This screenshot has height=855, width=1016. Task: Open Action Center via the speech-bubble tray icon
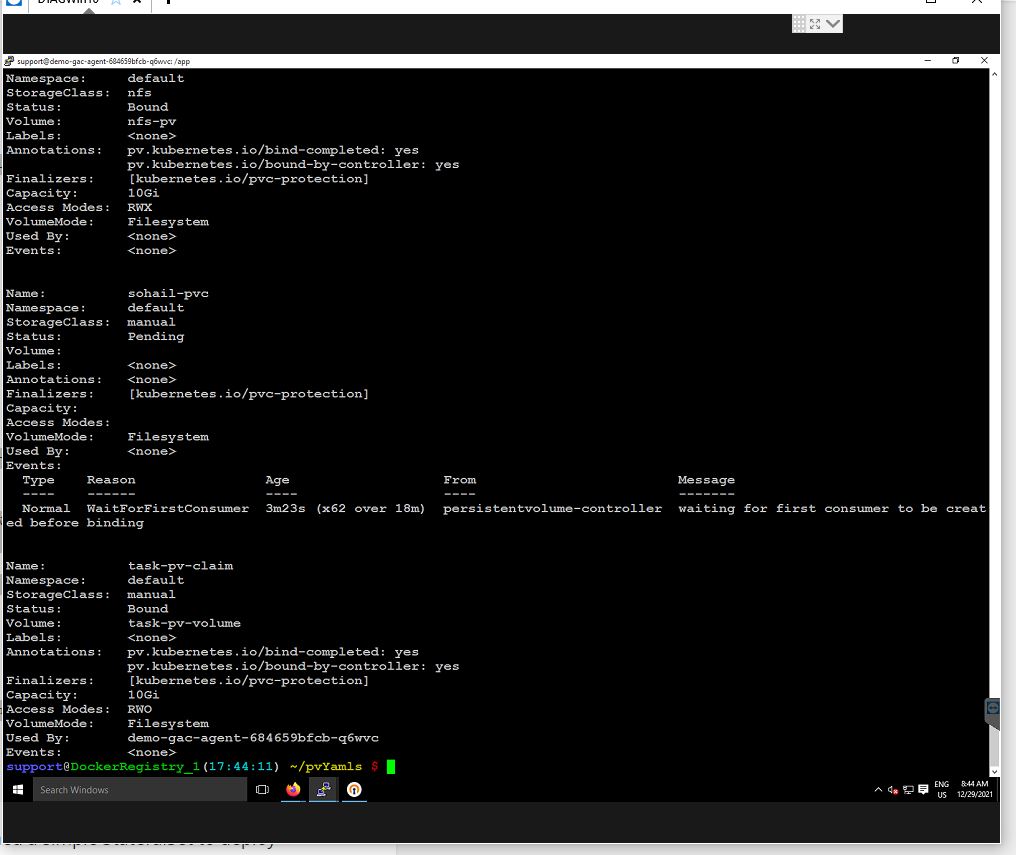[922, 789]
